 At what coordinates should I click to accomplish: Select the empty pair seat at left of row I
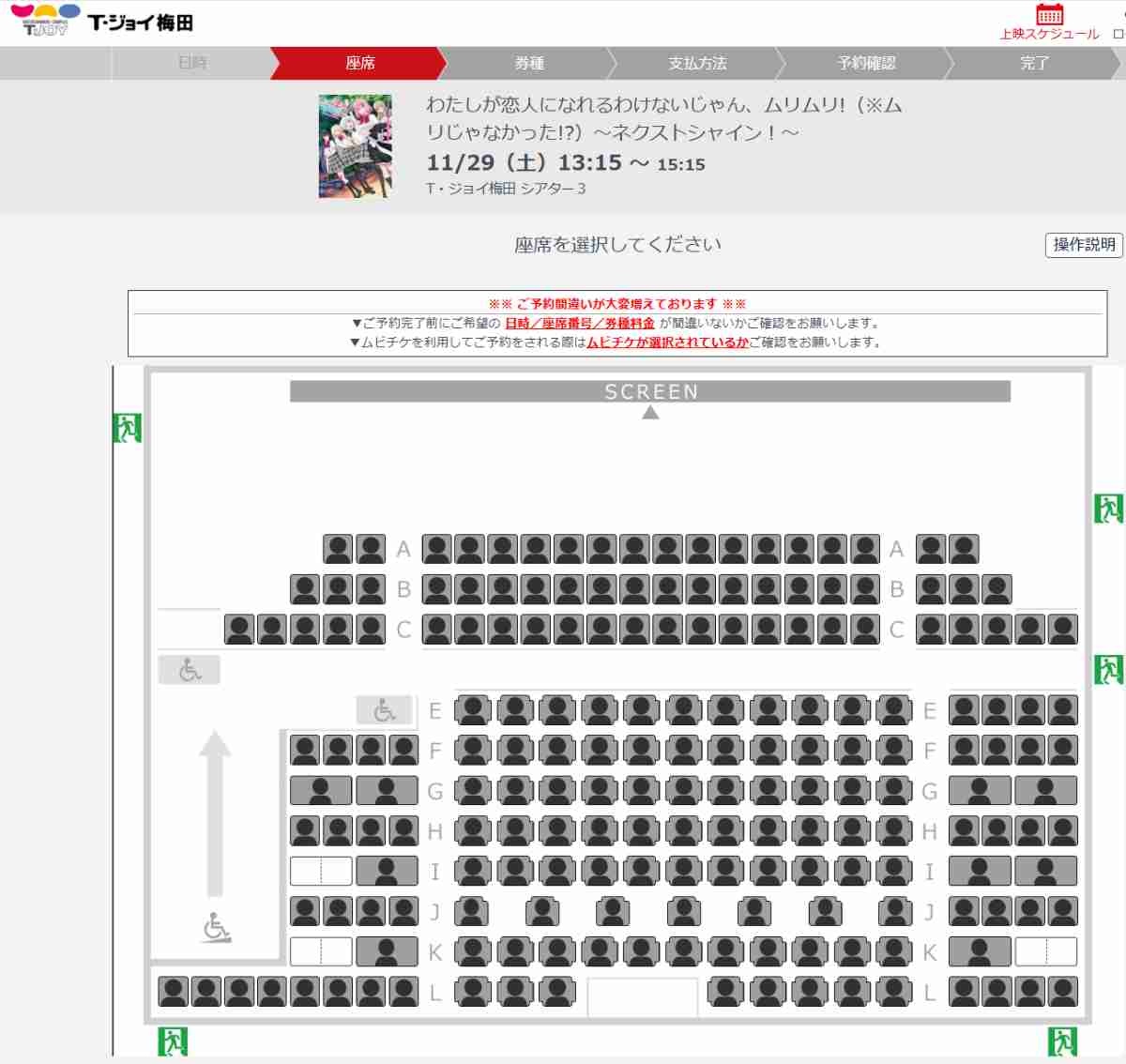(x=321, y=871)
